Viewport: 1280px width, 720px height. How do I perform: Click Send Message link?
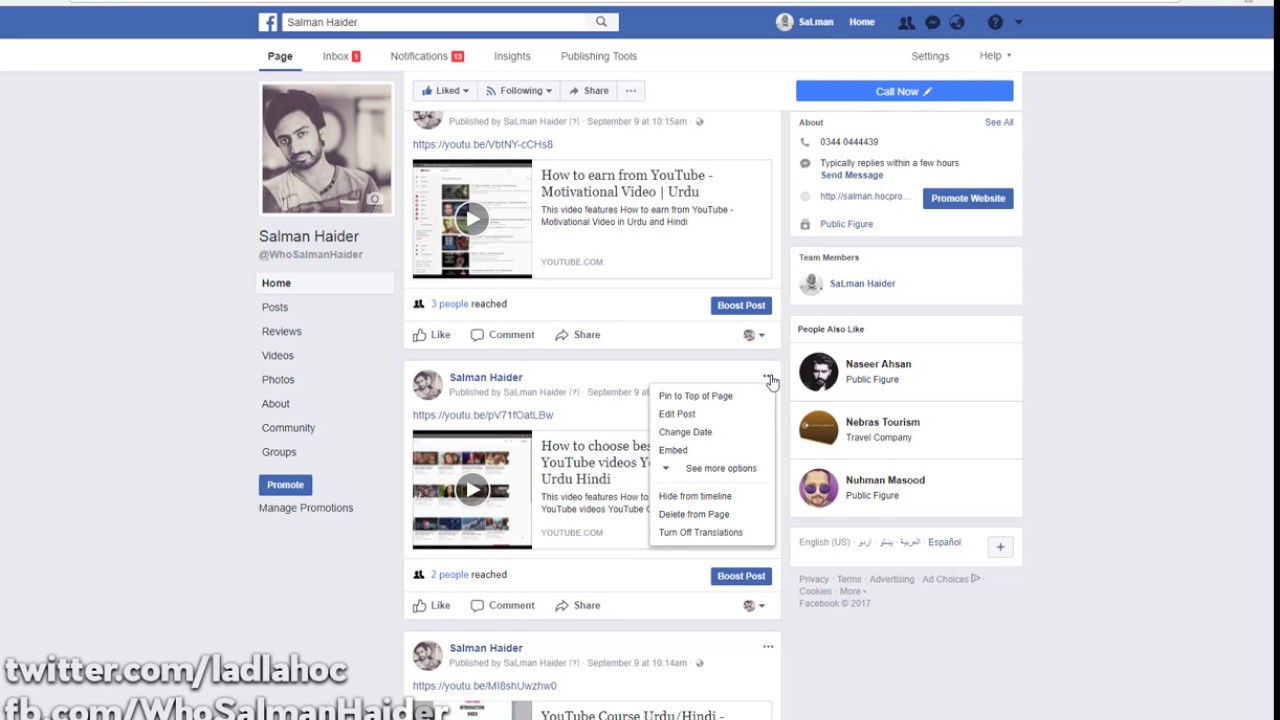[x=852, y=175]
